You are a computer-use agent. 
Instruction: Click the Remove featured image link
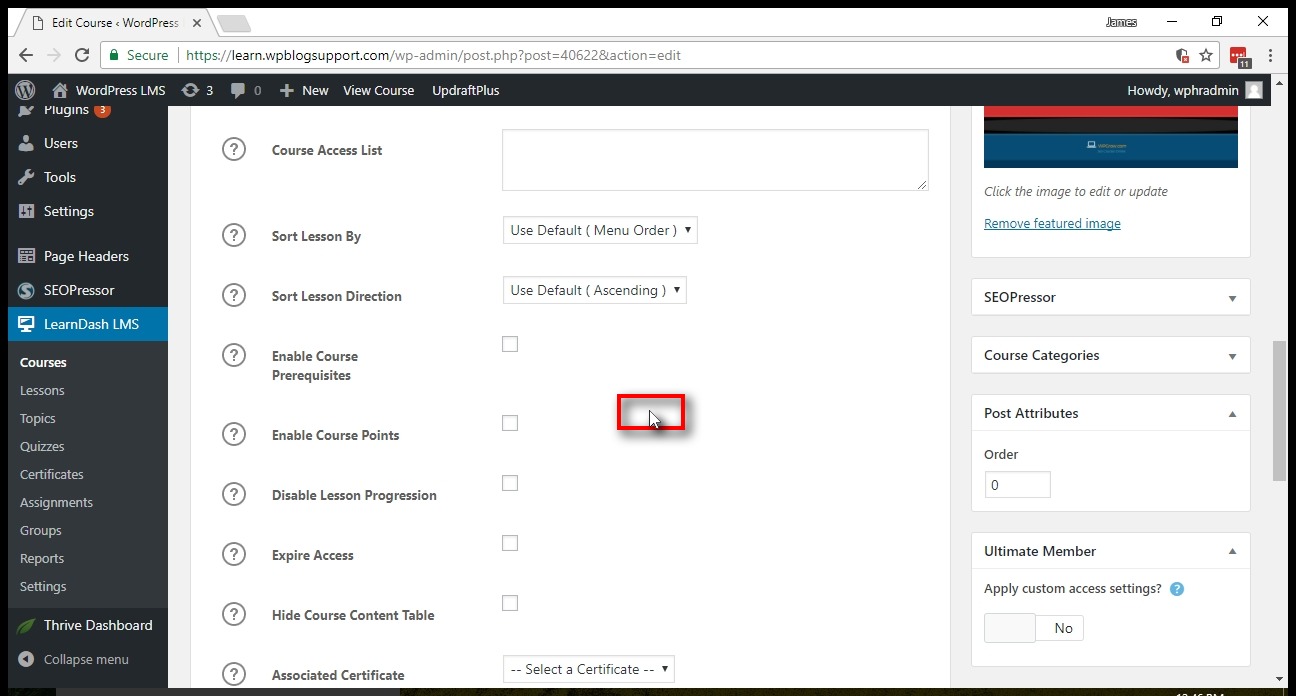pyautogui.click(x=1052, y=223)
